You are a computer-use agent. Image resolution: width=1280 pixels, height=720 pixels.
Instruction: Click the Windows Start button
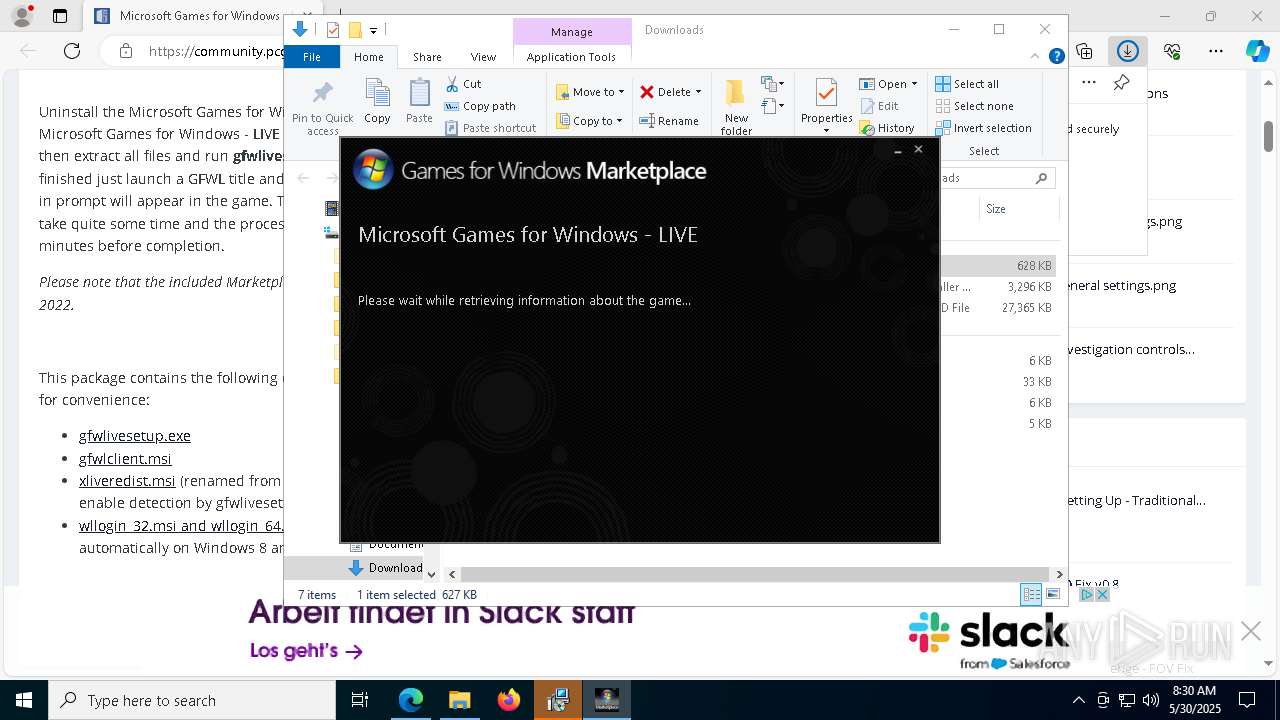tap(24, 700)
